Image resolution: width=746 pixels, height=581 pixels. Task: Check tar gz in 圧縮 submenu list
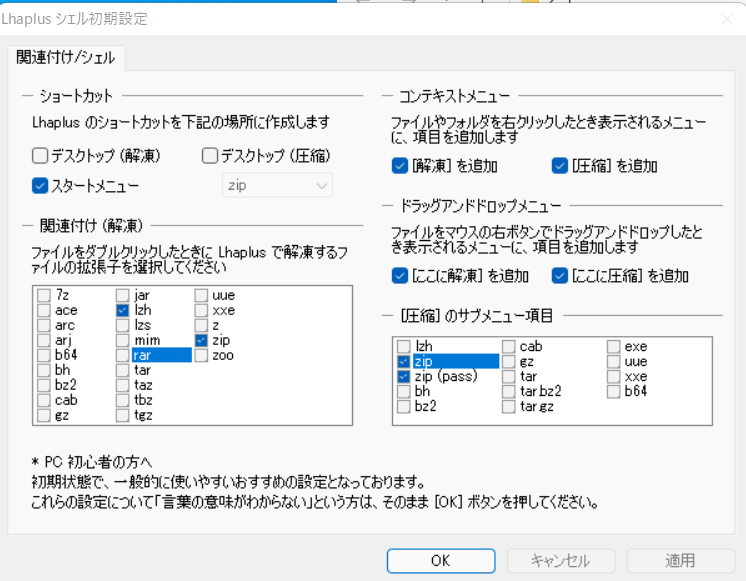[x=509, y=406]
